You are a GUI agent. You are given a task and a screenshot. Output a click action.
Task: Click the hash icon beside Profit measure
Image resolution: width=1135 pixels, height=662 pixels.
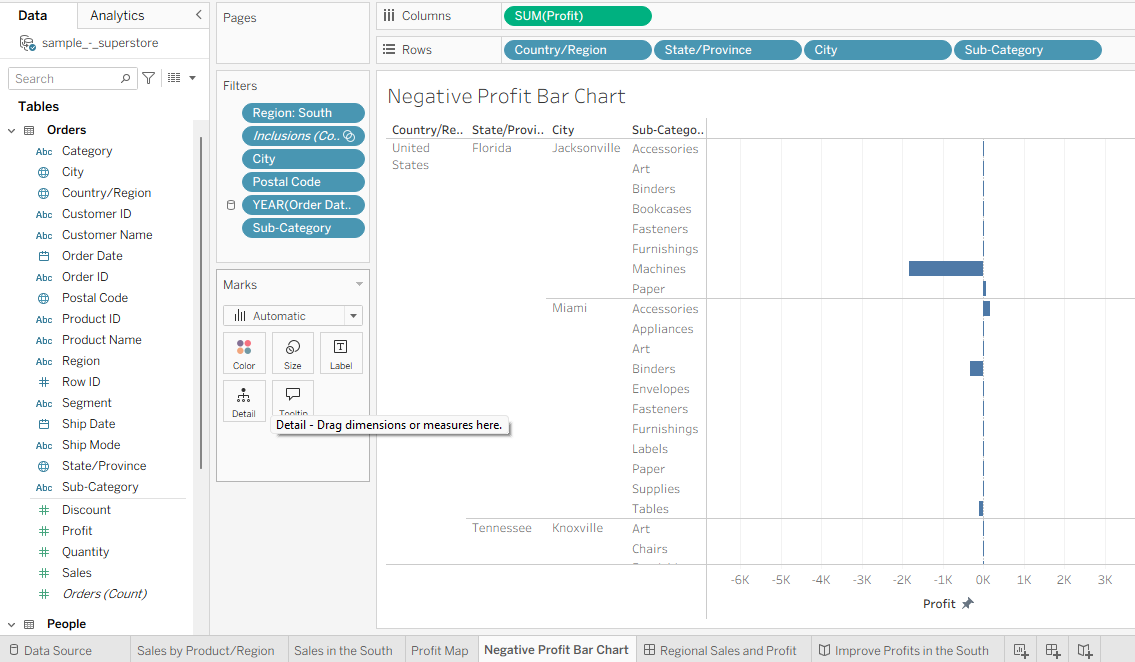pyautogui.click(x=44, y=531)
